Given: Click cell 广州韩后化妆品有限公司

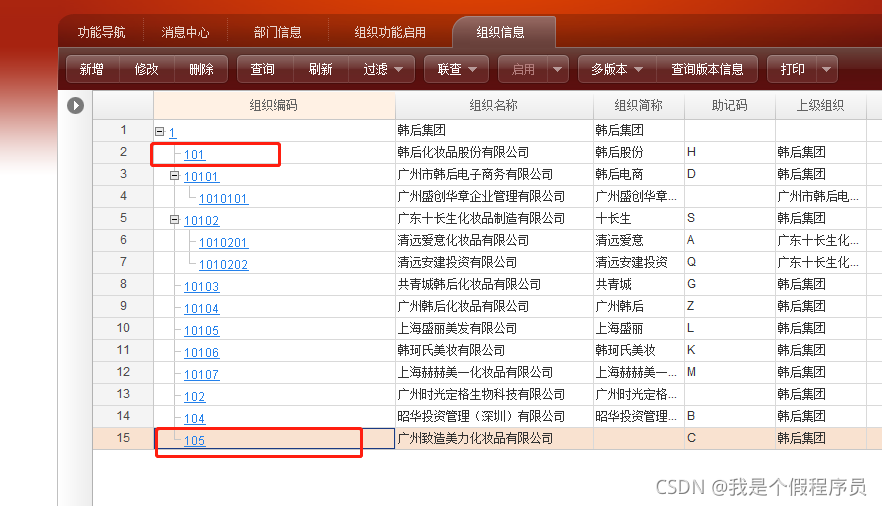Looking at the screenshot, I should pyautogui.click(x=494, y=306).
